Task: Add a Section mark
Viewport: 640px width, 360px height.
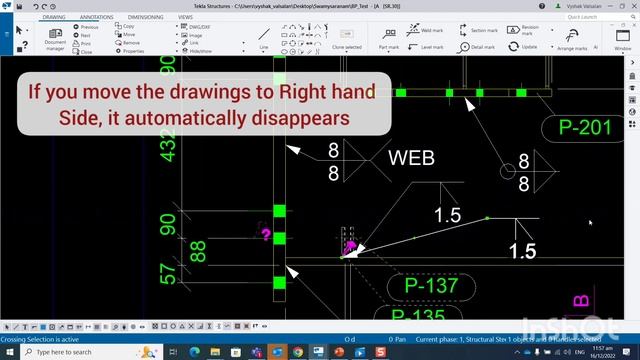Action: (x=478, y=30)
